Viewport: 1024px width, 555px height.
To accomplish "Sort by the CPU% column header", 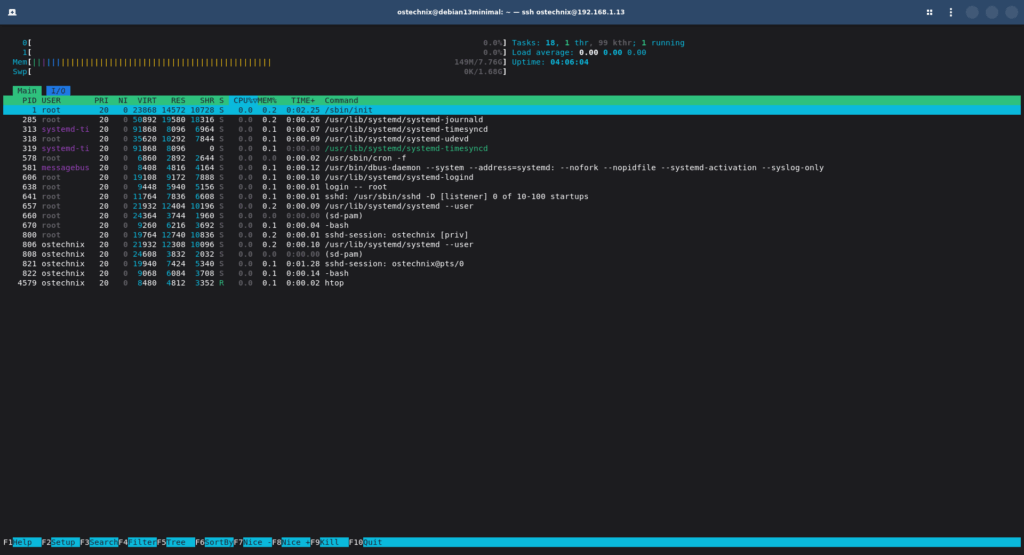I will click(244, 101).
